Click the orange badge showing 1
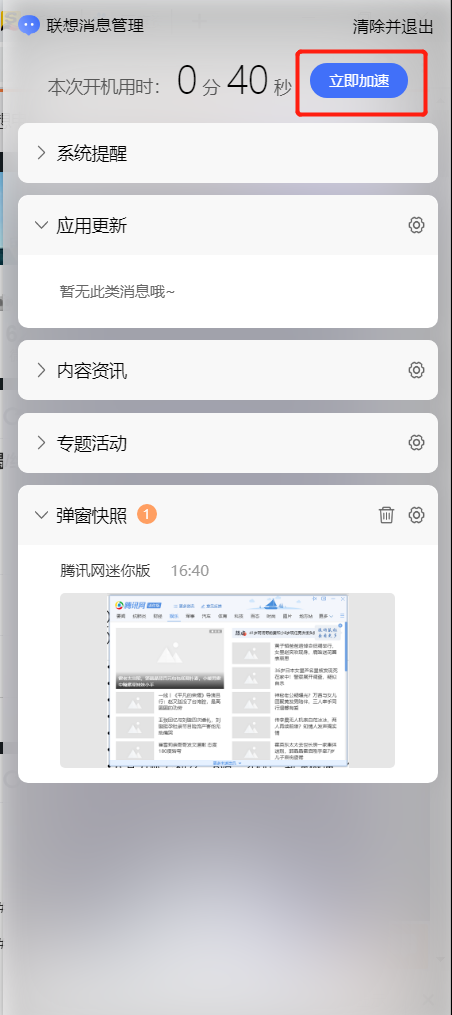Image resolution: width=452 pixels, height=1015 pixels. coord(147,515)
